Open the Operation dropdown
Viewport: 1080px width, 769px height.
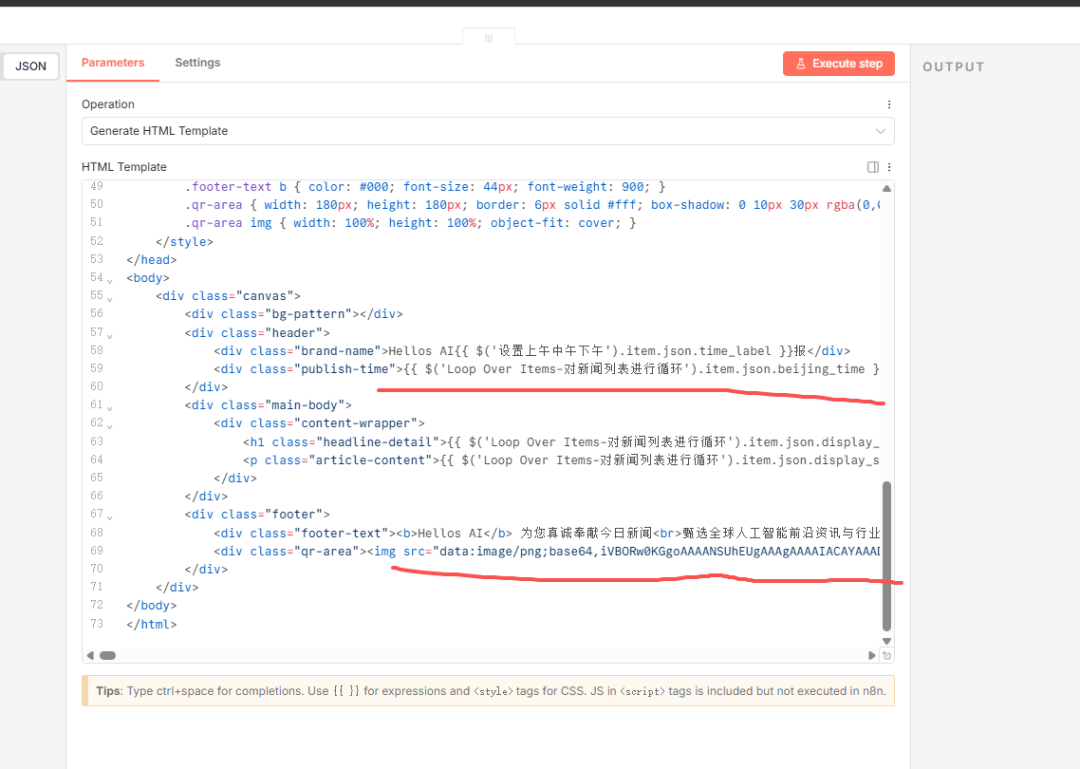[487, 131]
